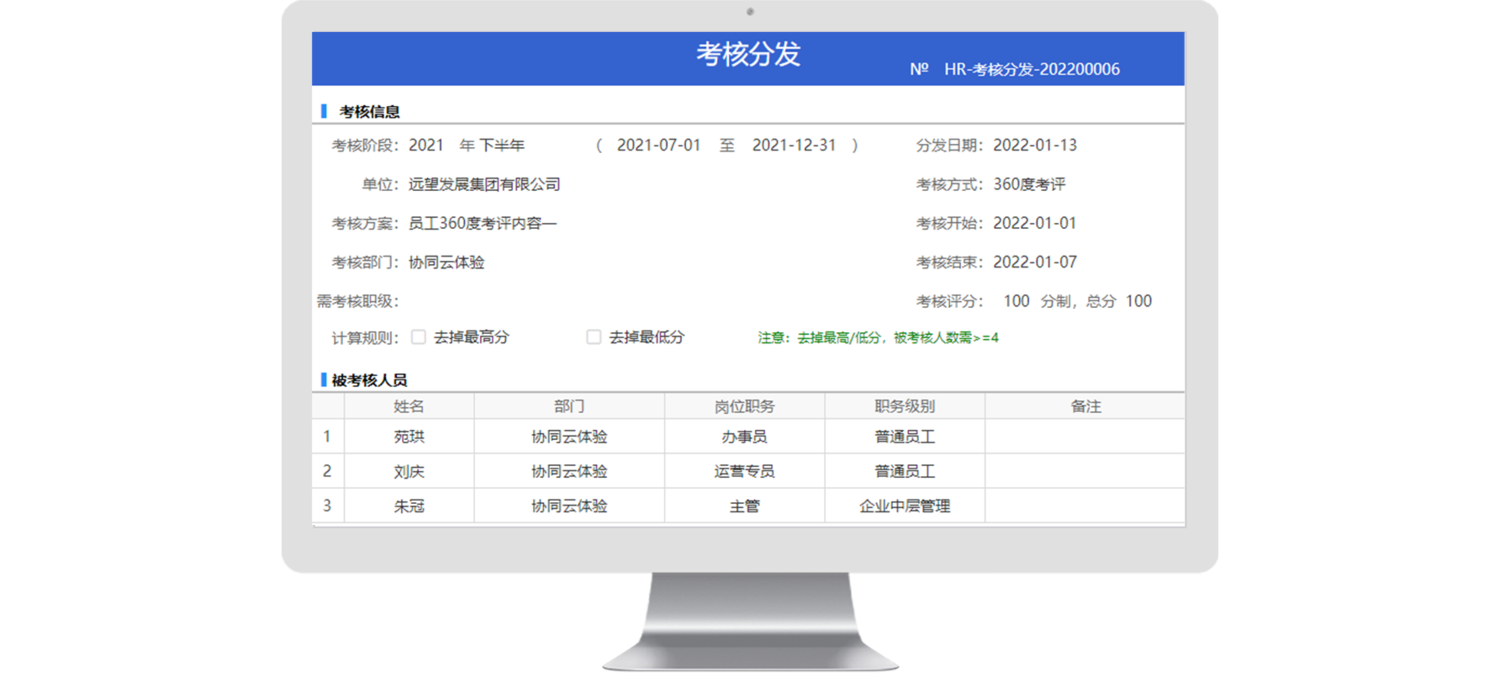The height and width of the screenshot is (673, 1500).
Task: Click the 职务级别 column header
Action: coord(904,407)
